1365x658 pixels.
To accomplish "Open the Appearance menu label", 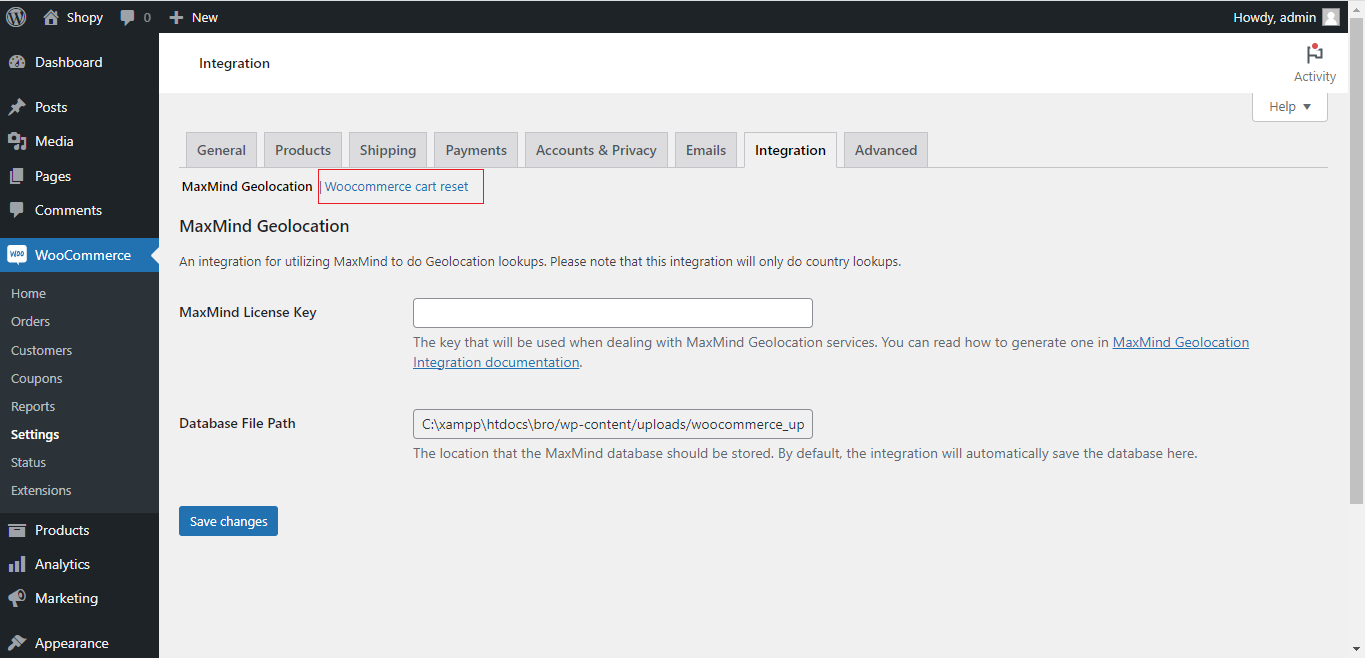I will 72,643.
